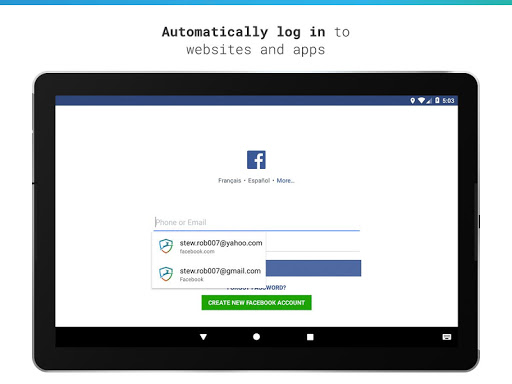
Task: Tap shield icon beside gmail.com account
Action: 166,274
